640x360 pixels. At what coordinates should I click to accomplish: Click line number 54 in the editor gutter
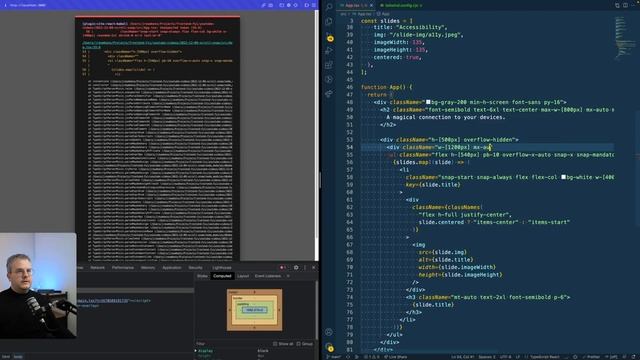(x=349, y=147)
